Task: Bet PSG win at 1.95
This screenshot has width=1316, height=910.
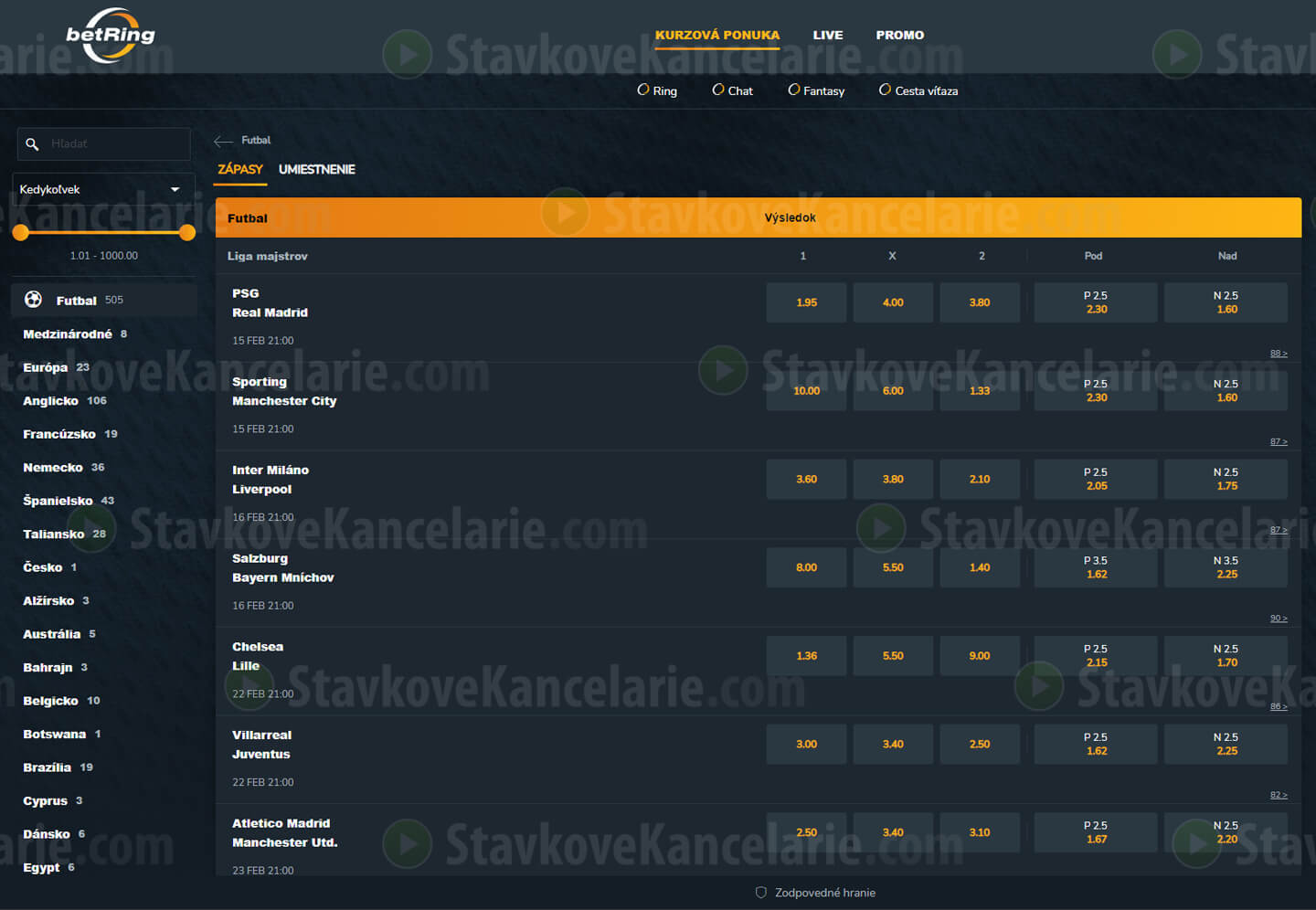Action: click(806, 302)
